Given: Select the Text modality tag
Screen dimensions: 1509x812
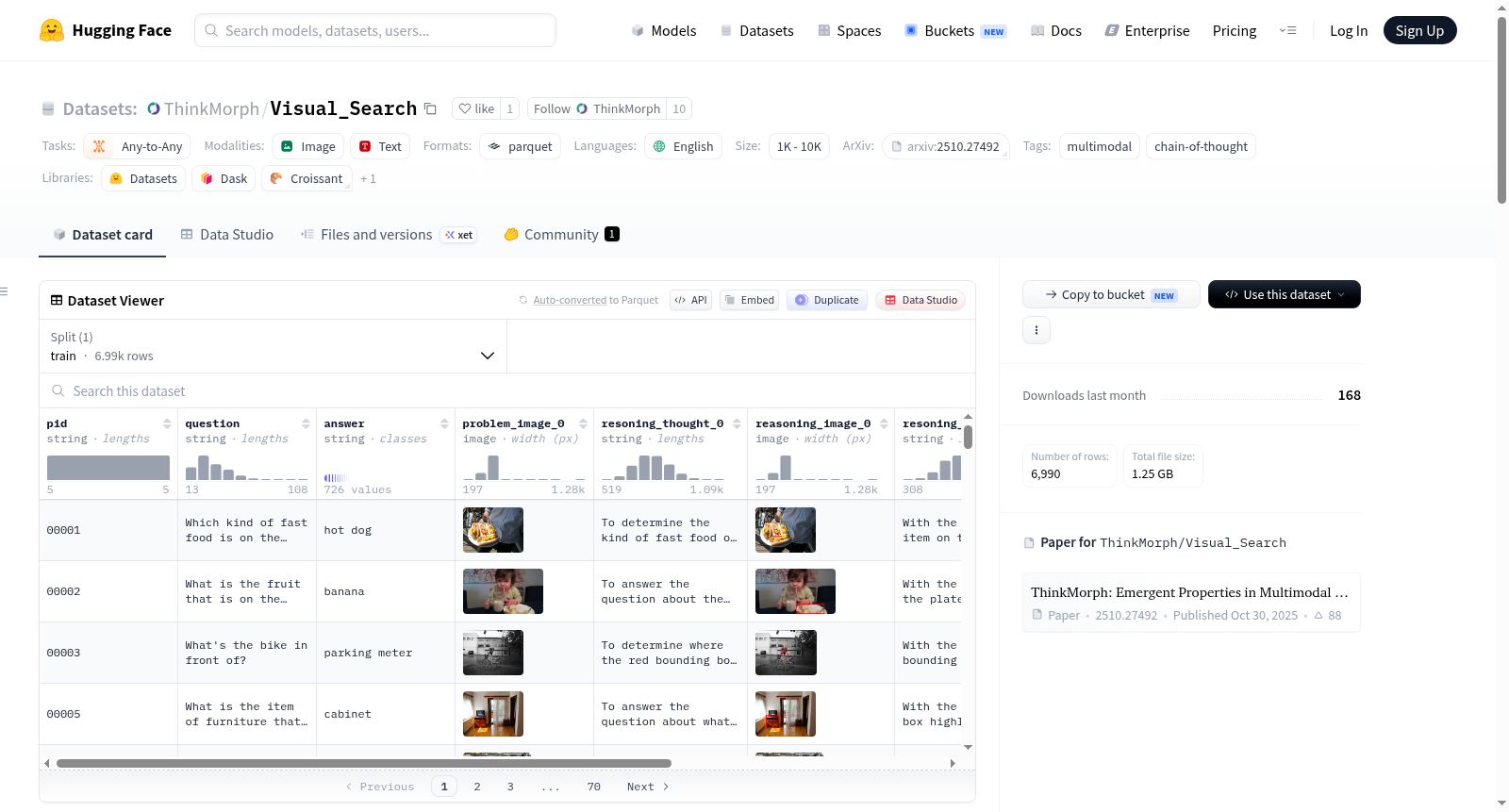Looking at the screenshot, I should [380, 146].
